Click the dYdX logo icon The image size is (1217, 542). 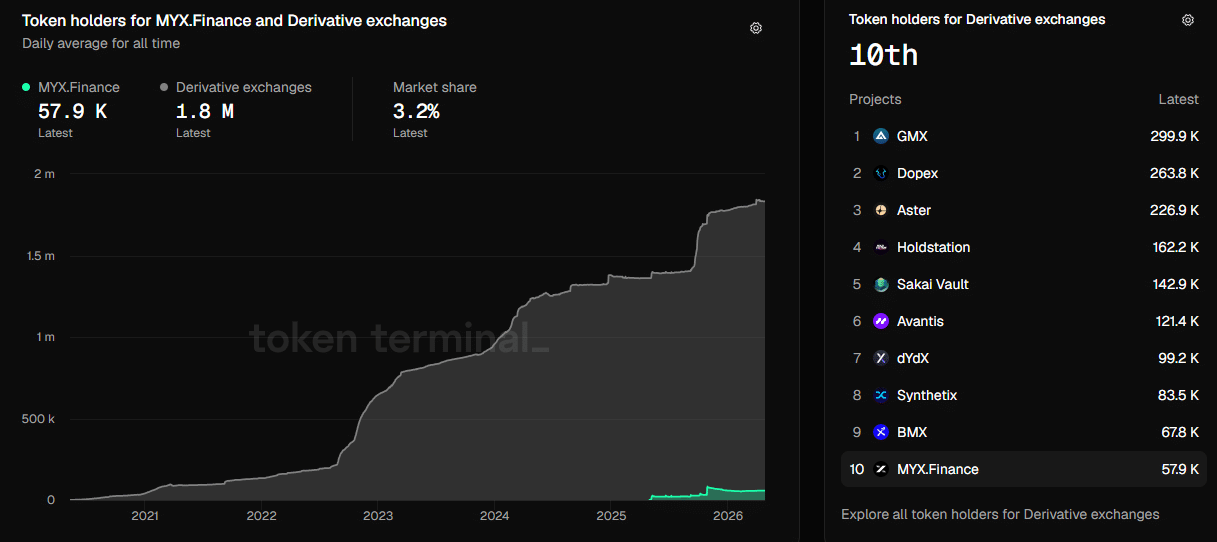pyautogui.click(x=881, y=358)
